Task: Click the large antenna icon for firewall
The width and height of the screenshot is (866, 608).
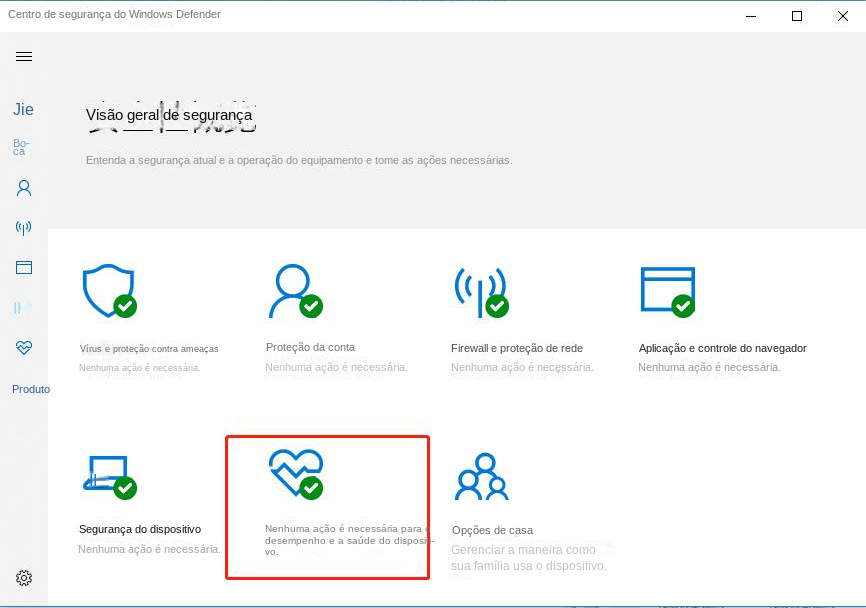Action: [481, 292]
